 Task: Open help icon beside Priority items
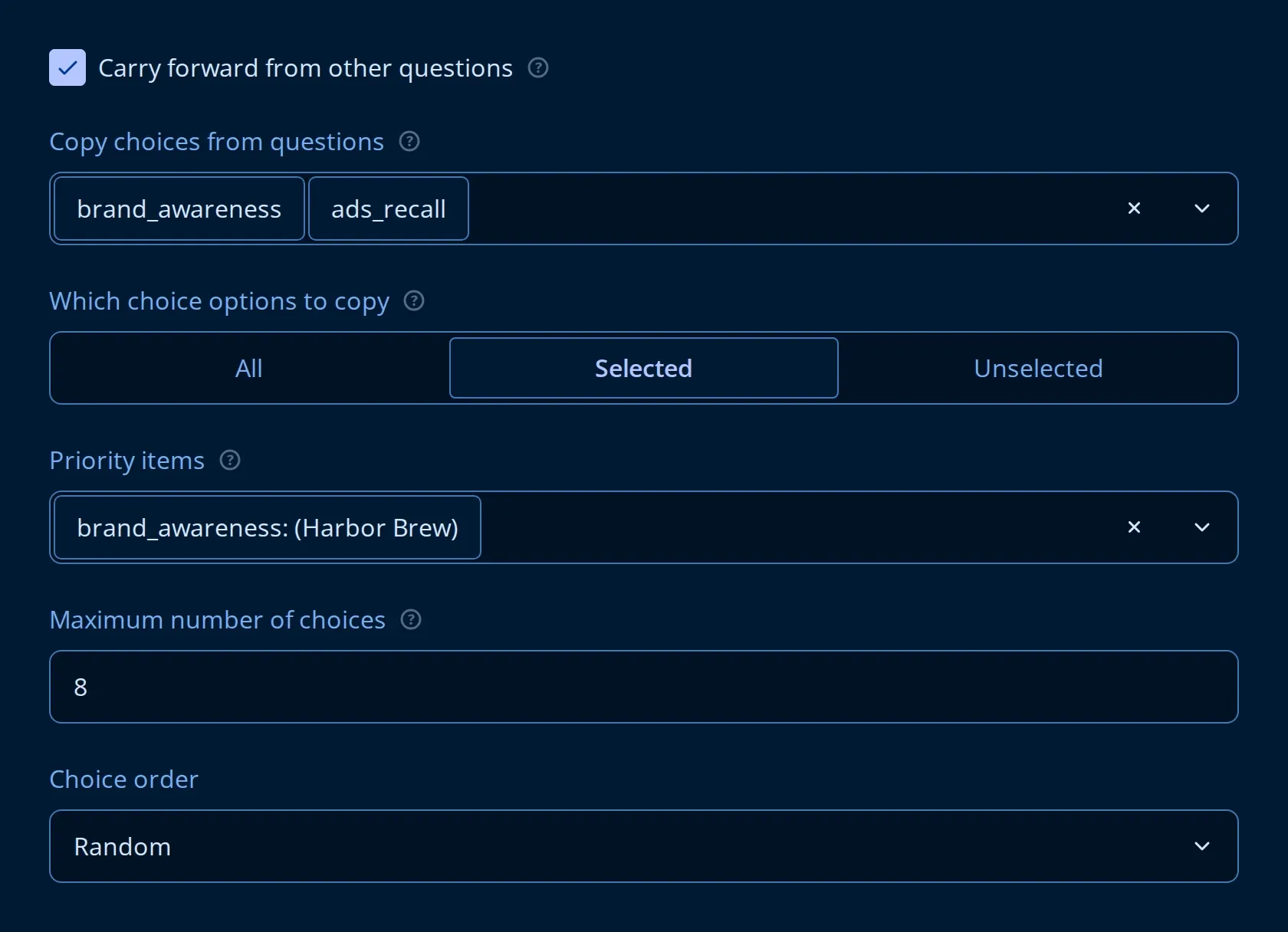(230, 460)
